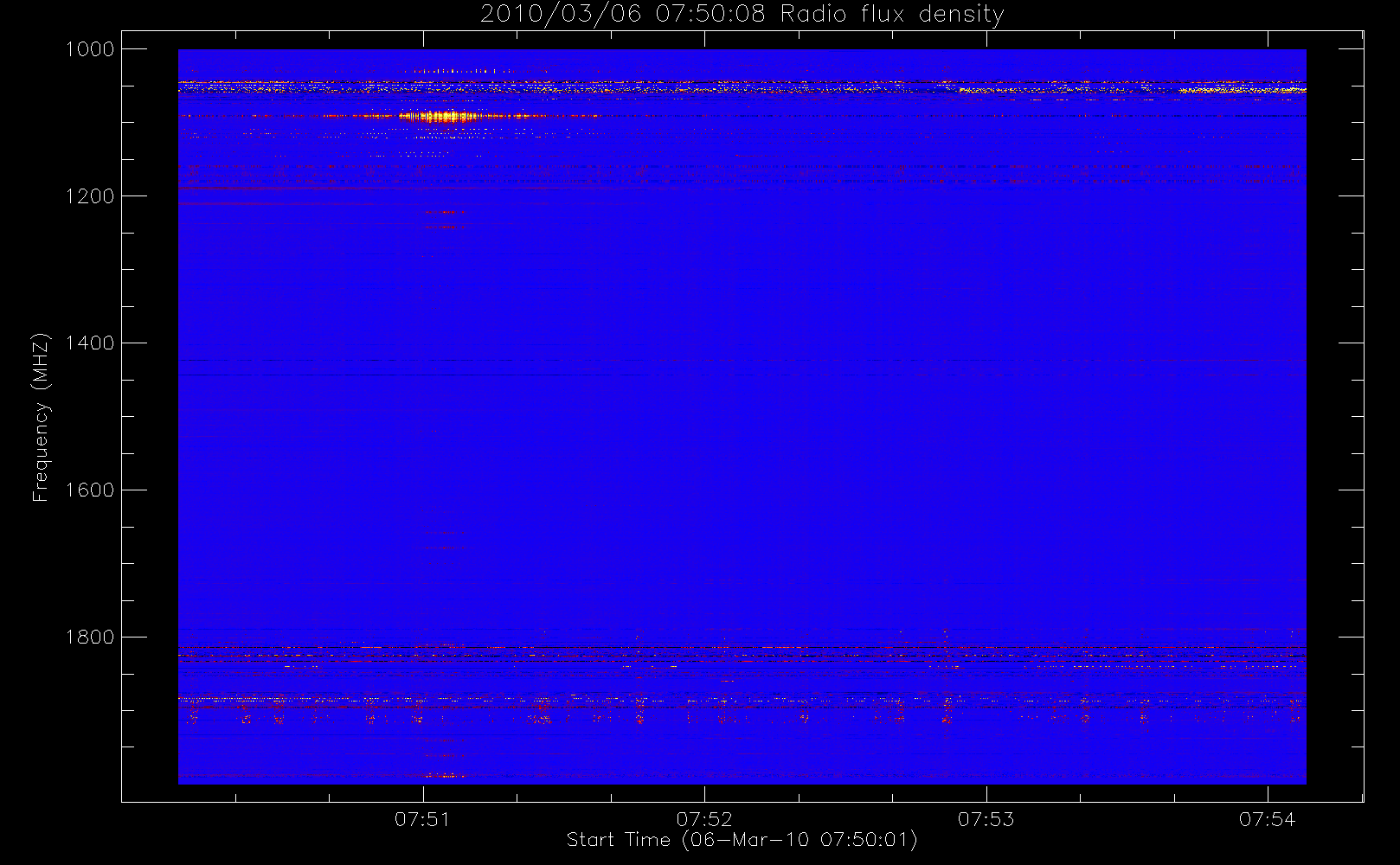
Task: Click the plot title '2010/03/06 07:50:08 Radio flux density'
Action: pos(742,15)
